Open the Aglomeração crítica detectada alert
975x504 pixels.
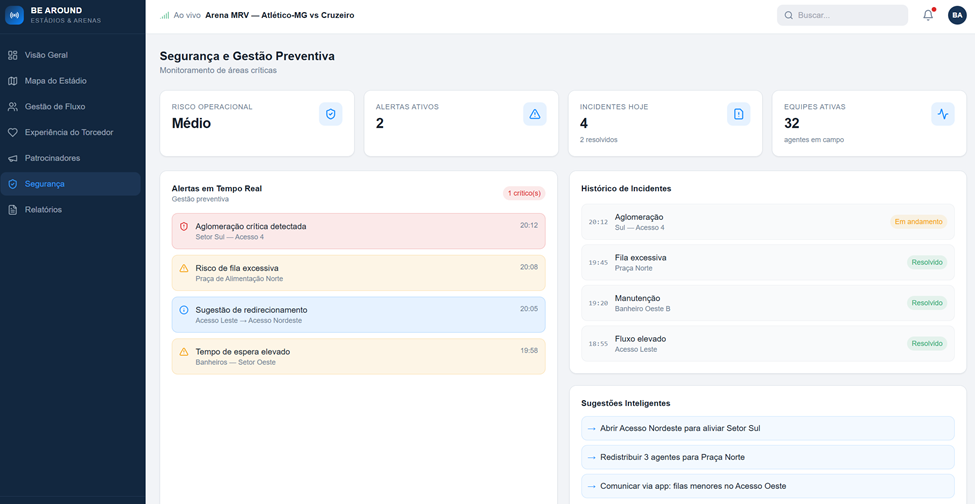(x=359, y=231)
